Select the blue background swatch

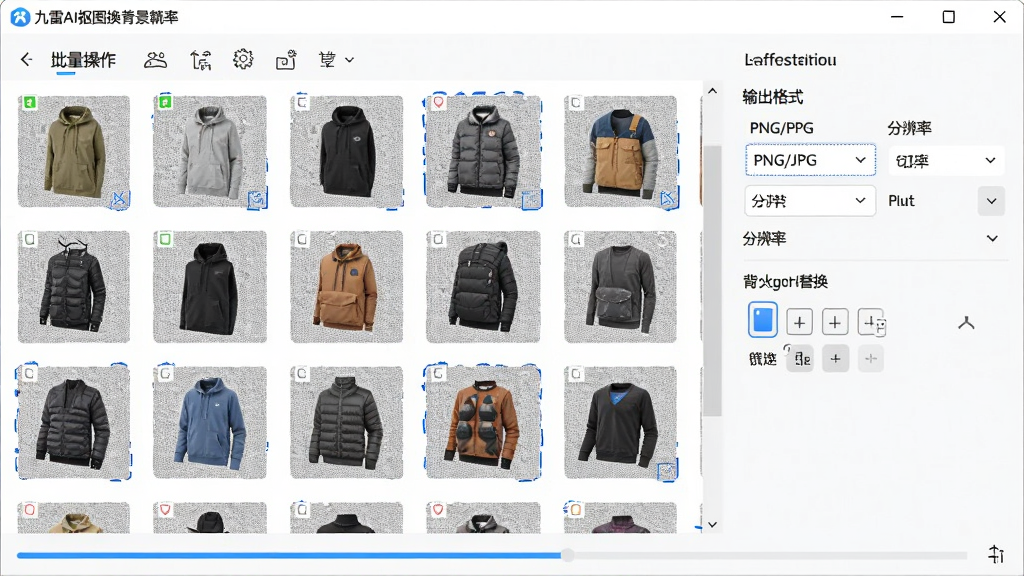click(x=763, y=320)
